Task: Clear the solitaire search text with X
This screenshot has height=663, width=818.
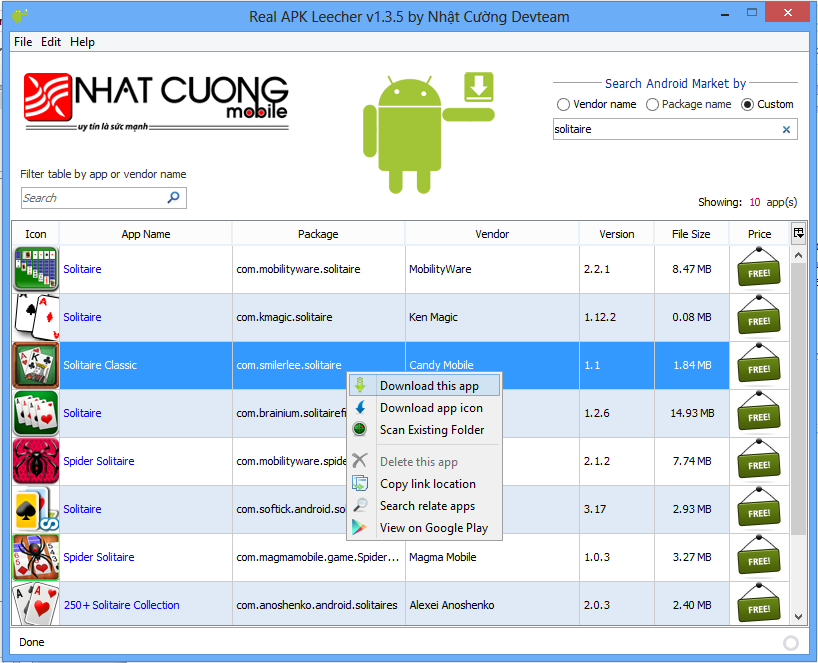Action: pos(786,129)
